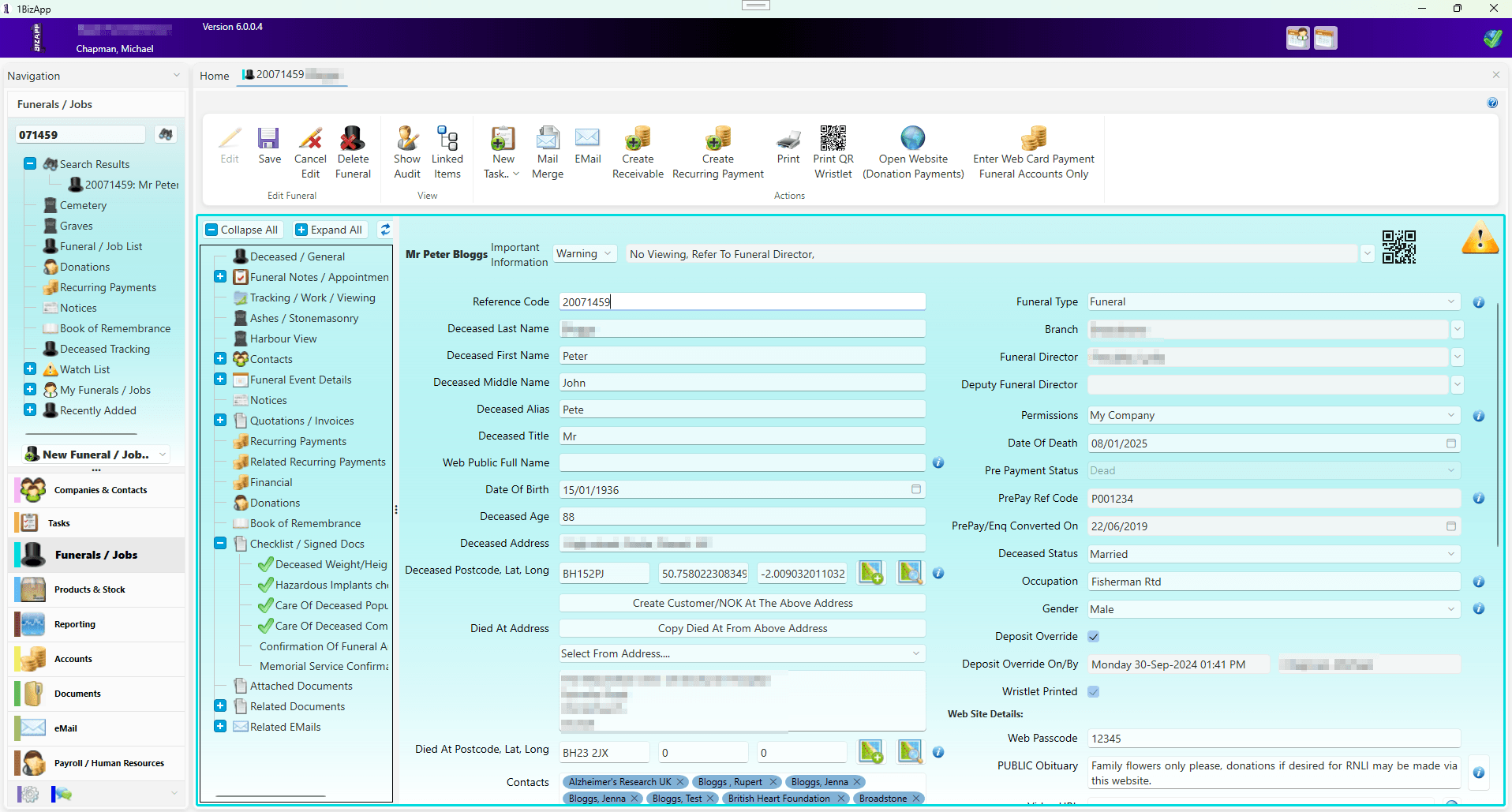Click the help icon top right

pos(1492,103)
